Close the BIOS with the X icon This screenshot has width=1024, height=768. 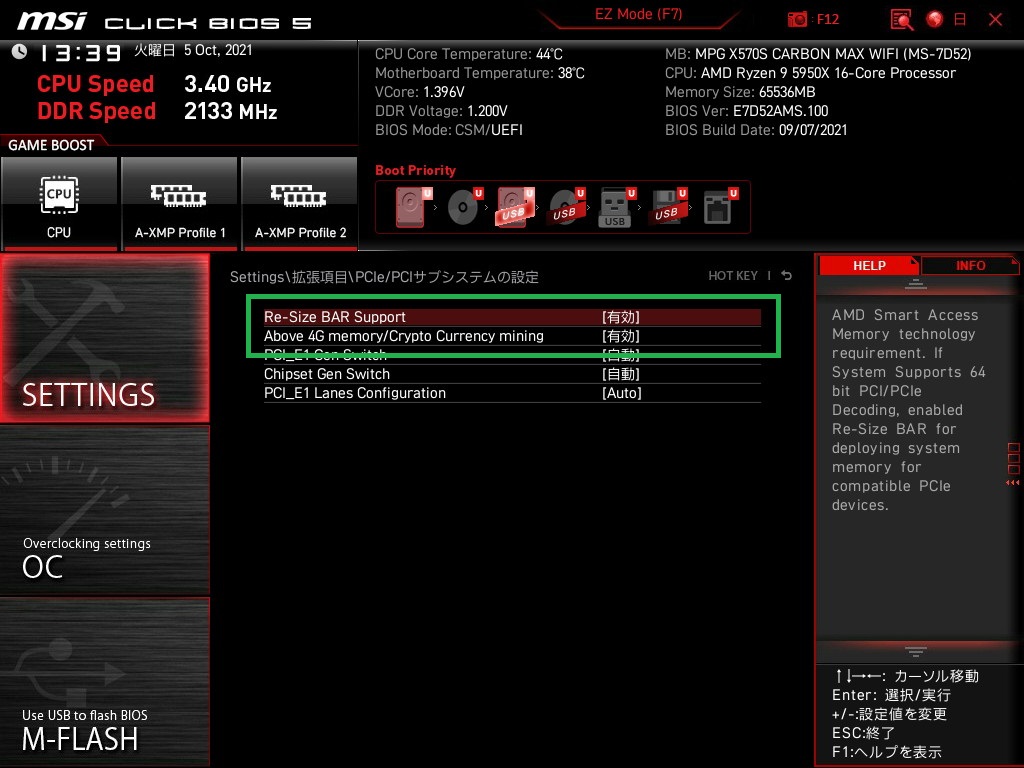point(995,20)
